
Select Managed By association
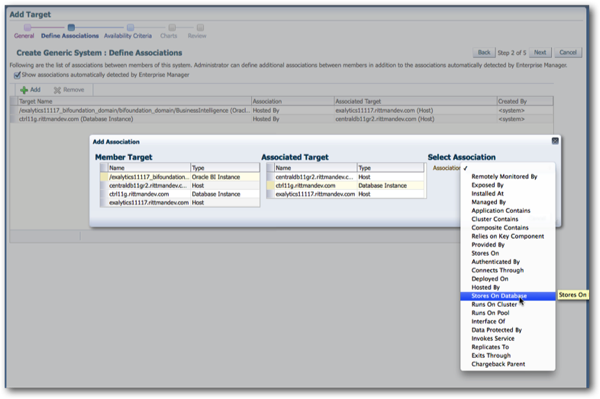point(508,202)
